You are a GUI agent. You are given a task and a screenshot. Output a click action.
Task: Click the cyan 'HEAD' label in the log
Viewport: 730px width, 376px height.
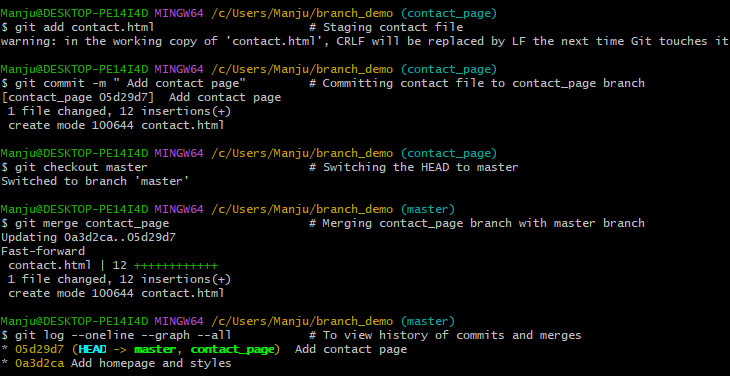(x=92, y=349)
